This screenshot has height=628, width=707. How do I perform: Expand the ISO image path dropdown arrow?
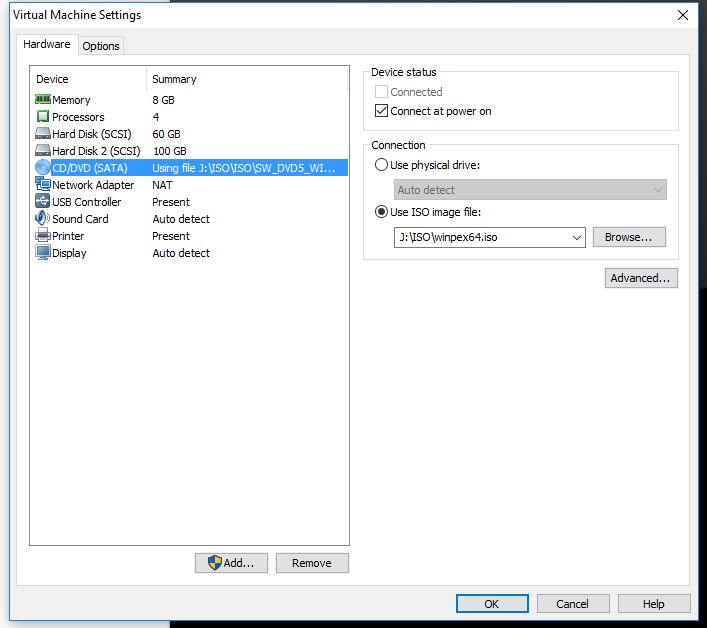tap(576, 238)
